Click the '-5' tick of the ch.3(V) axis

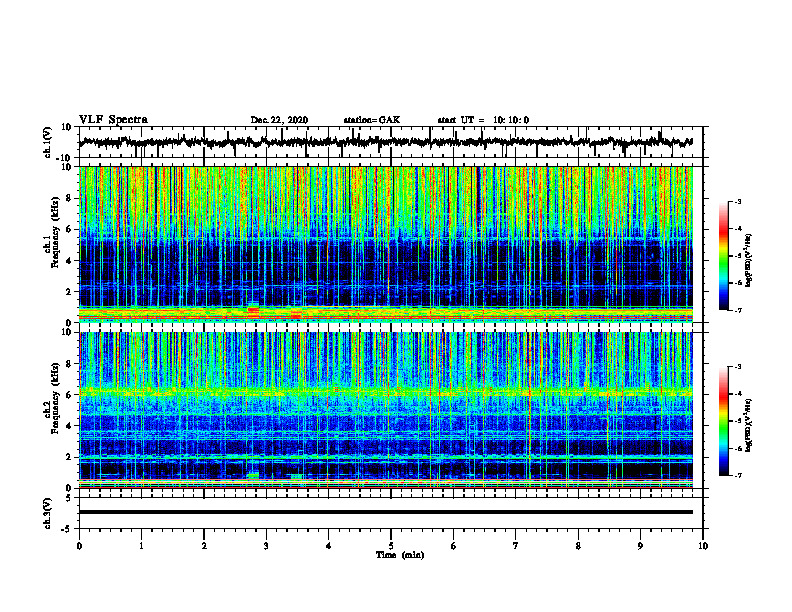coord(67,529)
